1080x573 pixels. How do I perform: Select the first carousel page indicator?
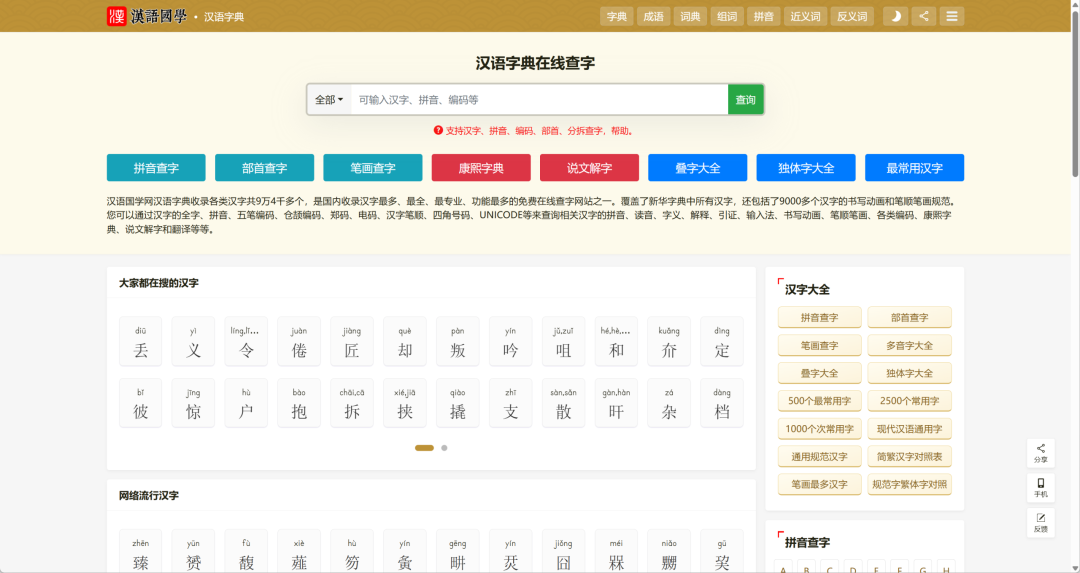(x=424, y=448)
